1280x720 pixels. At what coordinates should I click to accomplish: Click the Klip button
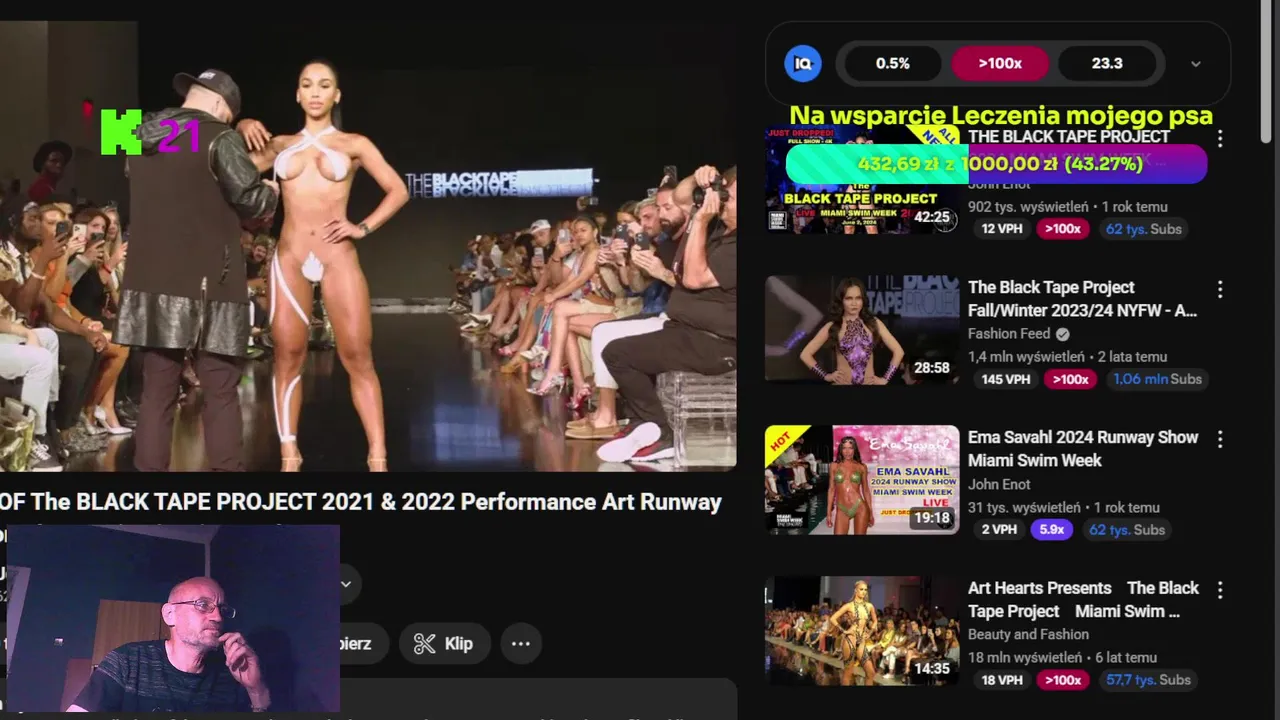[444, 644]
